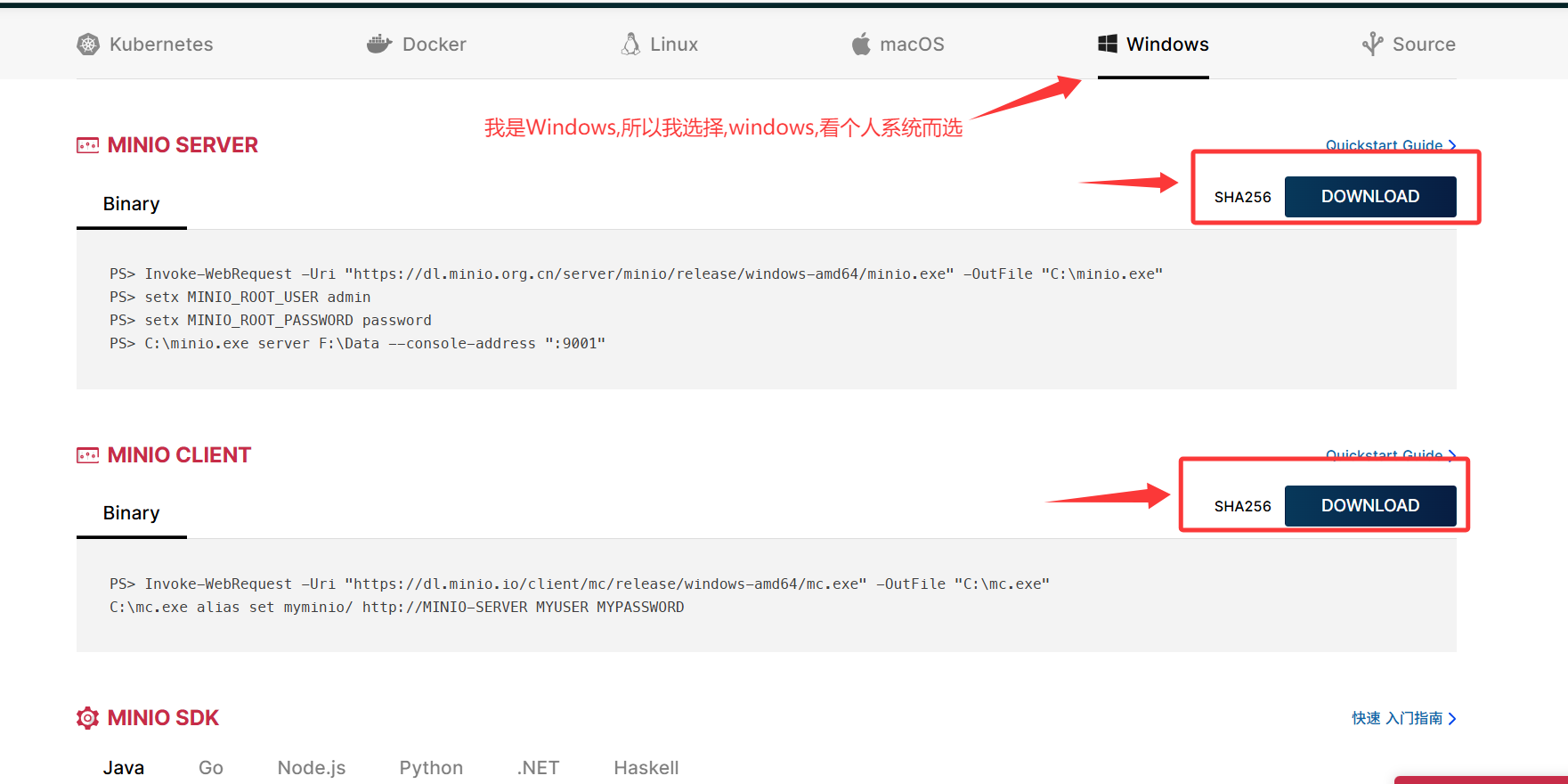Viewport: 1568px width, 784px height.
Task: Click the Kubernetes wheel icon
Action: (x=88, y=44)
